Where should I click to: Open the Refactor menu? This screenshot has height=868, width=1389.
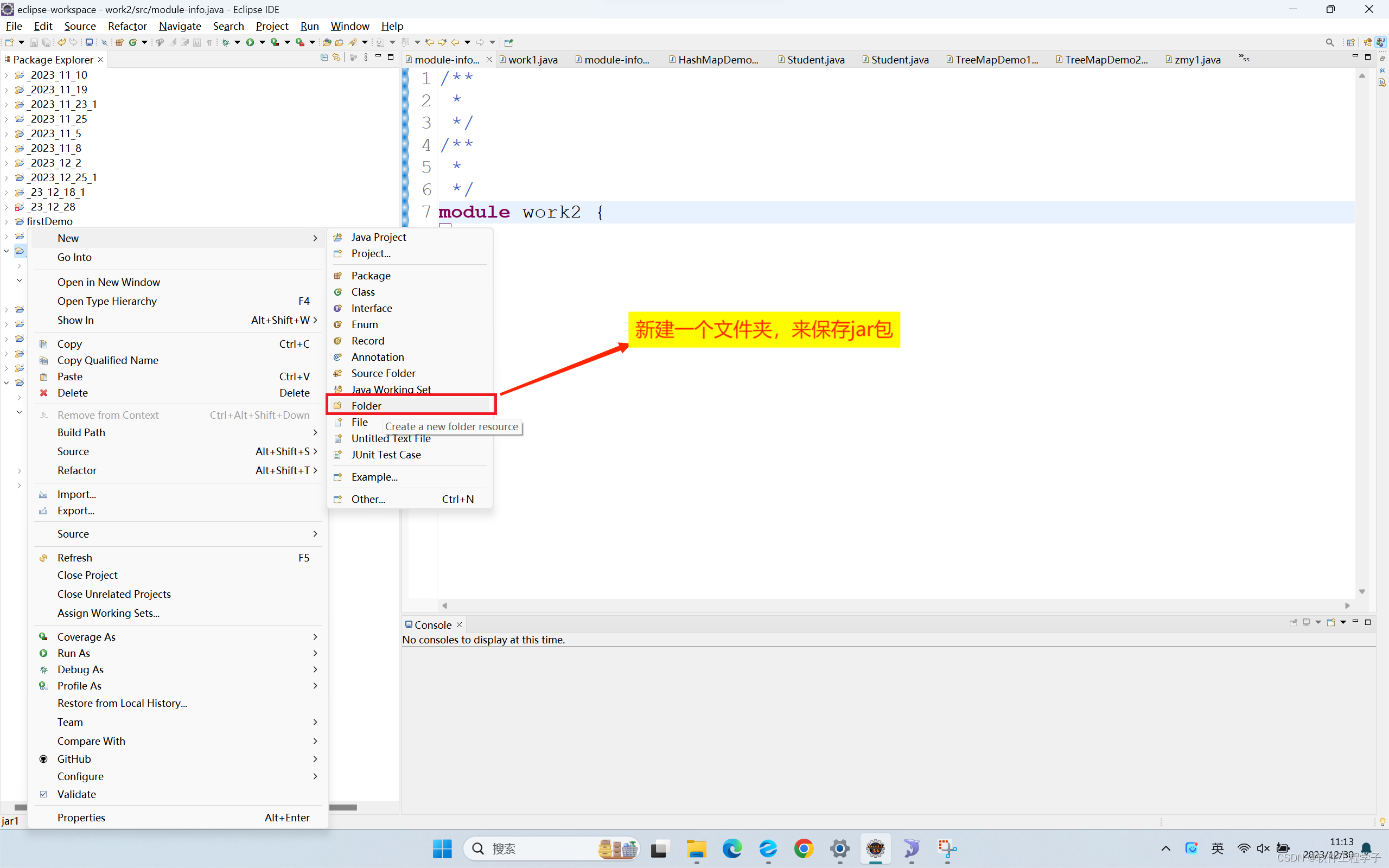coord(127,26)
